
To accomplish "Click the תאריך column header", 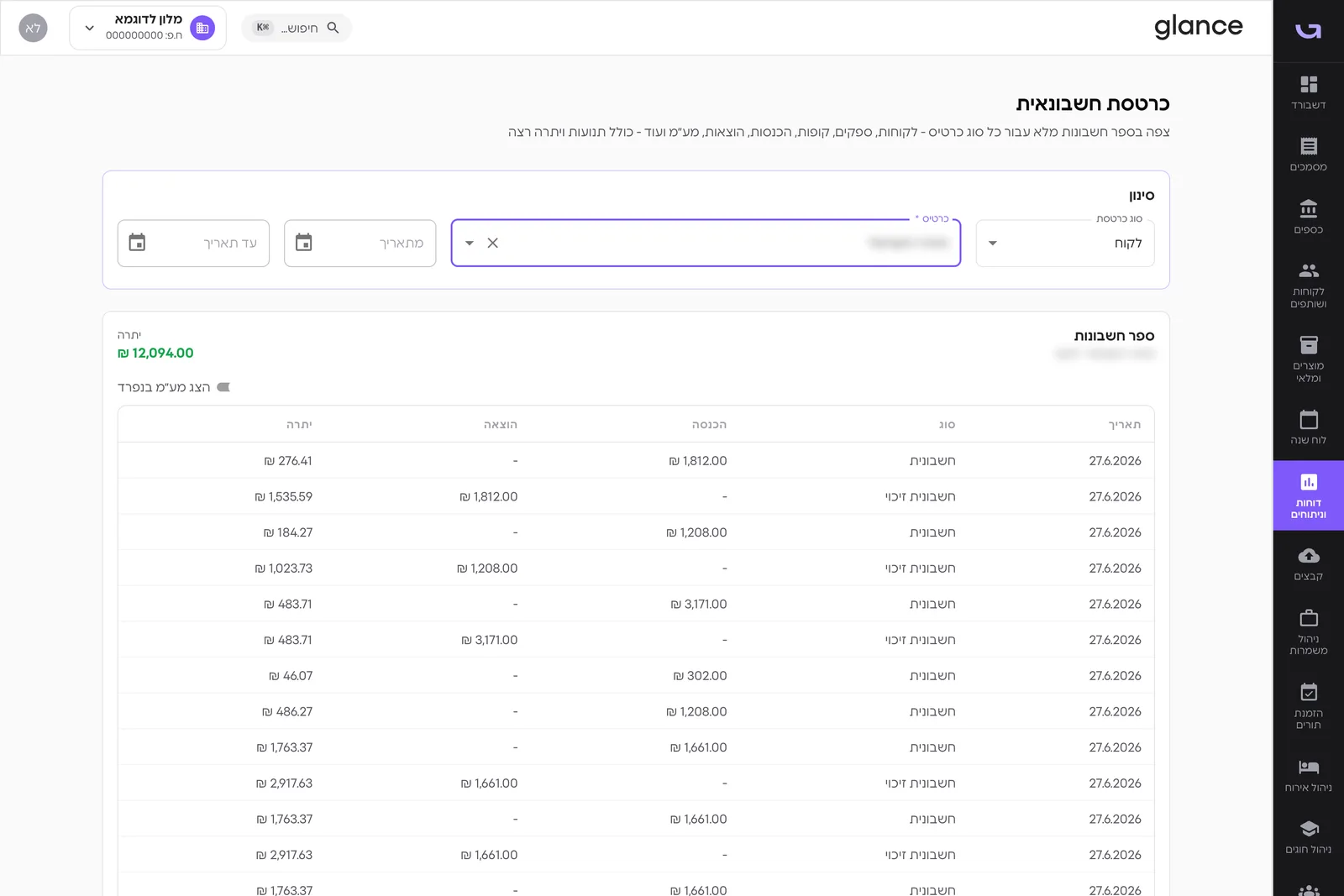I will pos(1124,425).
